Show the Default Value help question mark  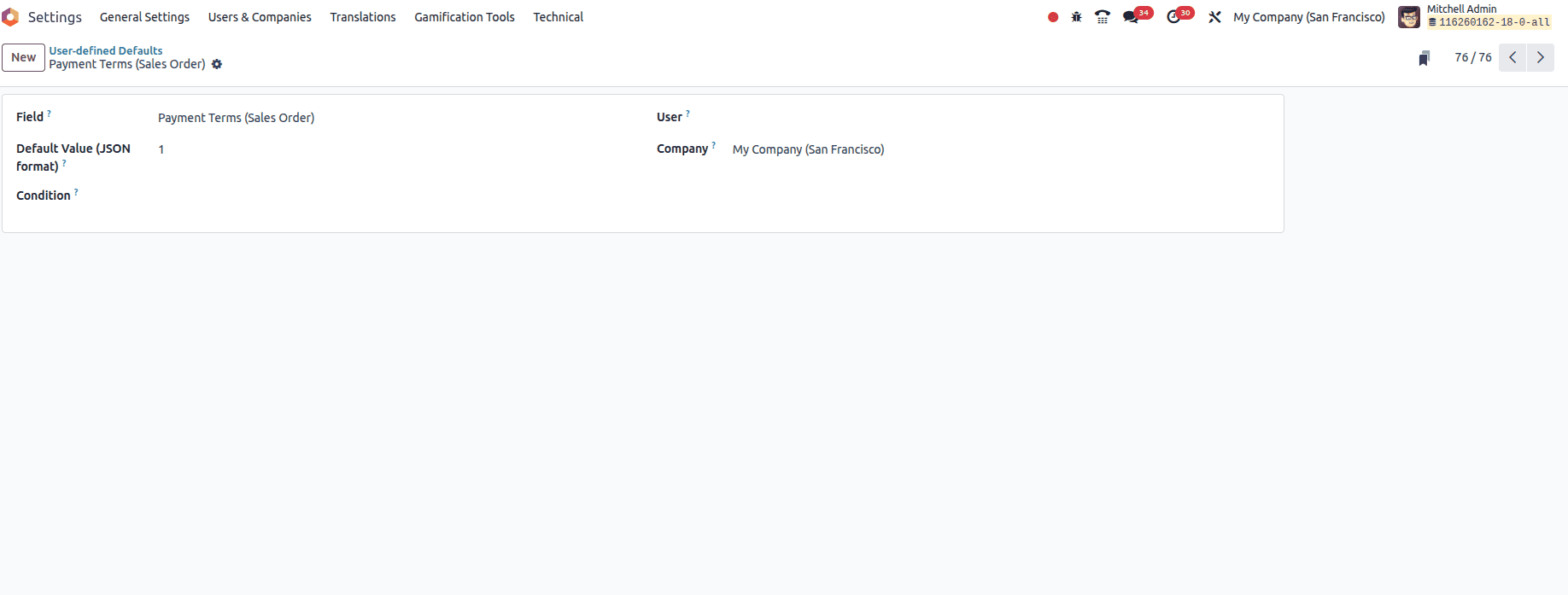point(64,162)
